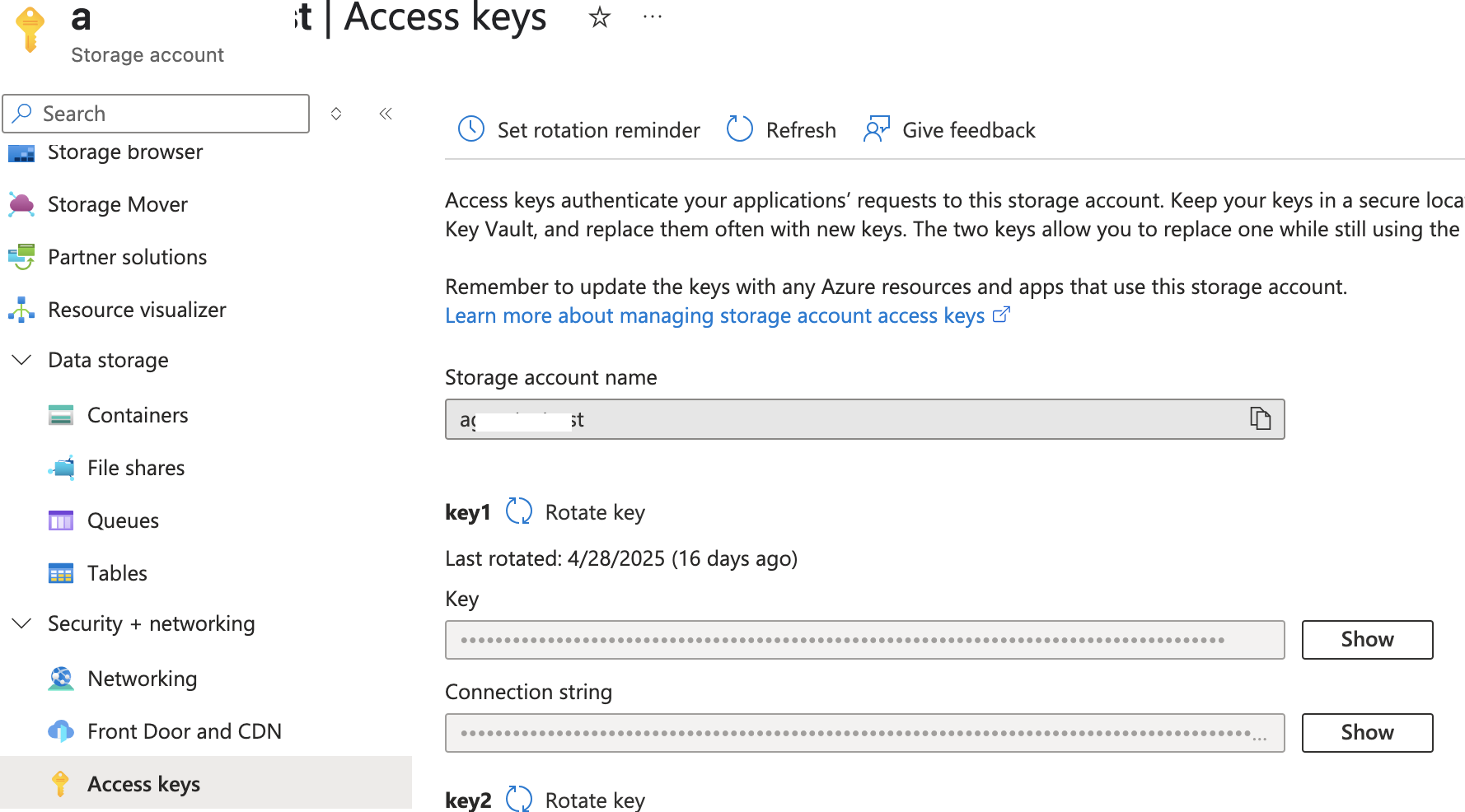Click the Refresh button label

801,130
